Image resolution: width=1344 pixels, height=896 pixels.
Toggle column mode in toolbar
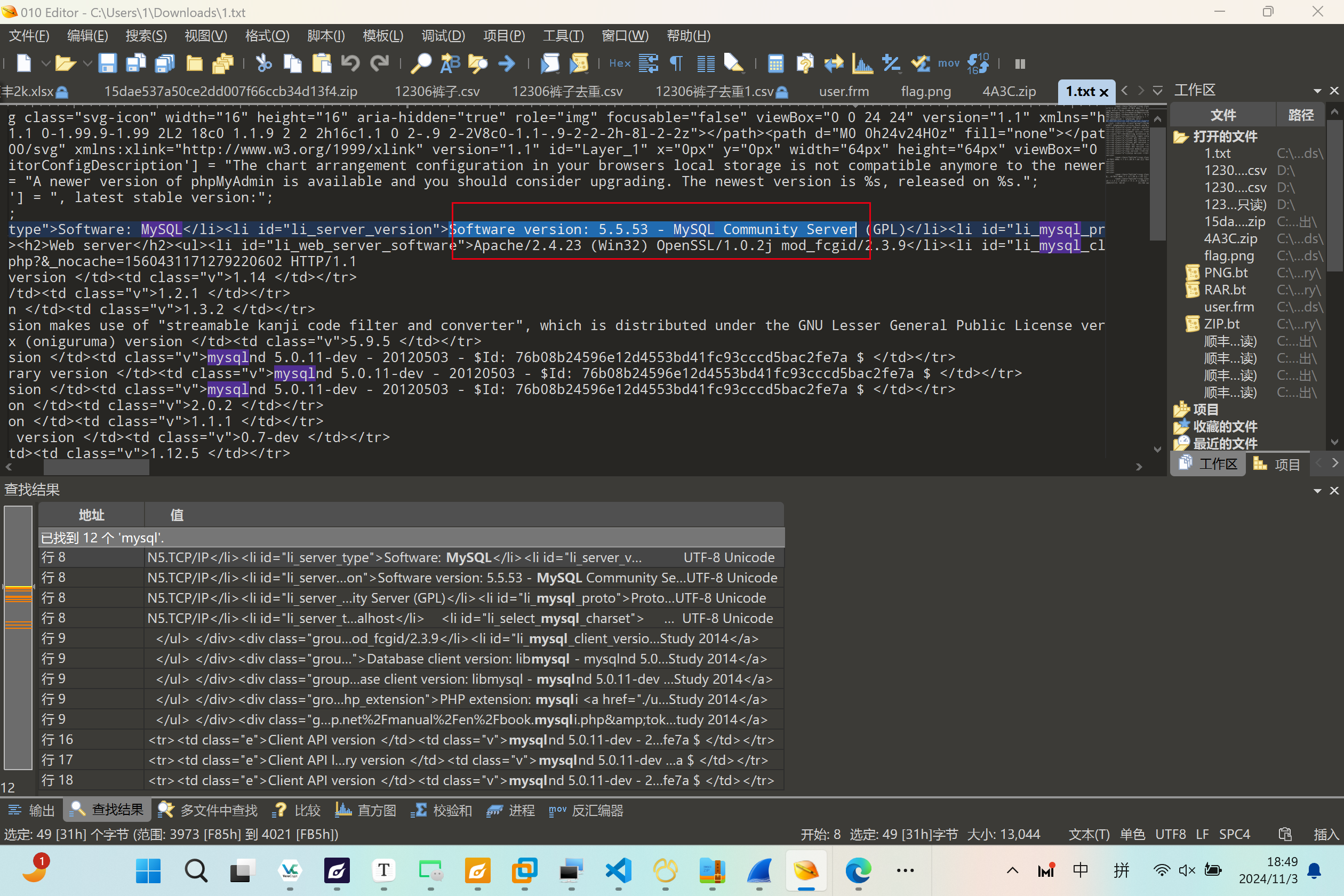tap(706, 63)
